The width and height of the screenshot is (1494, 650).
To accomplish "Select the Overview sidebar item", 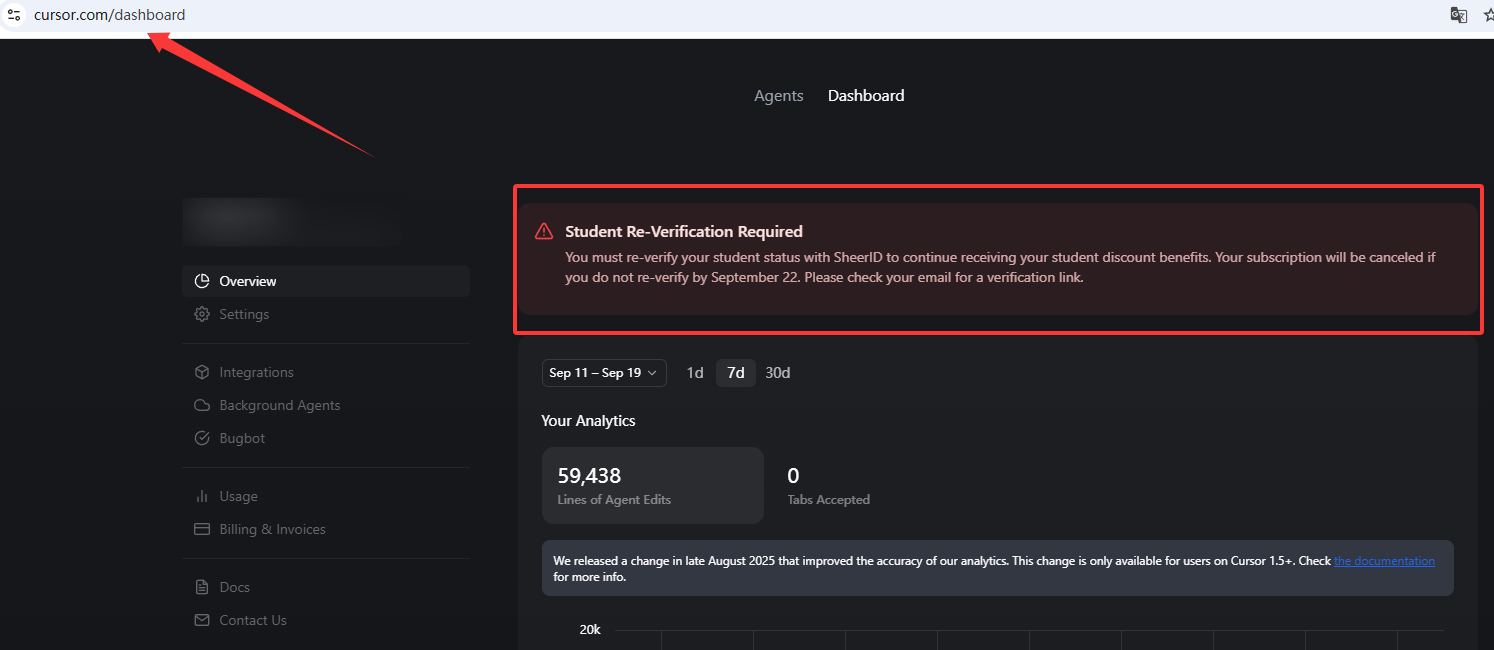I will coord(326,281).
